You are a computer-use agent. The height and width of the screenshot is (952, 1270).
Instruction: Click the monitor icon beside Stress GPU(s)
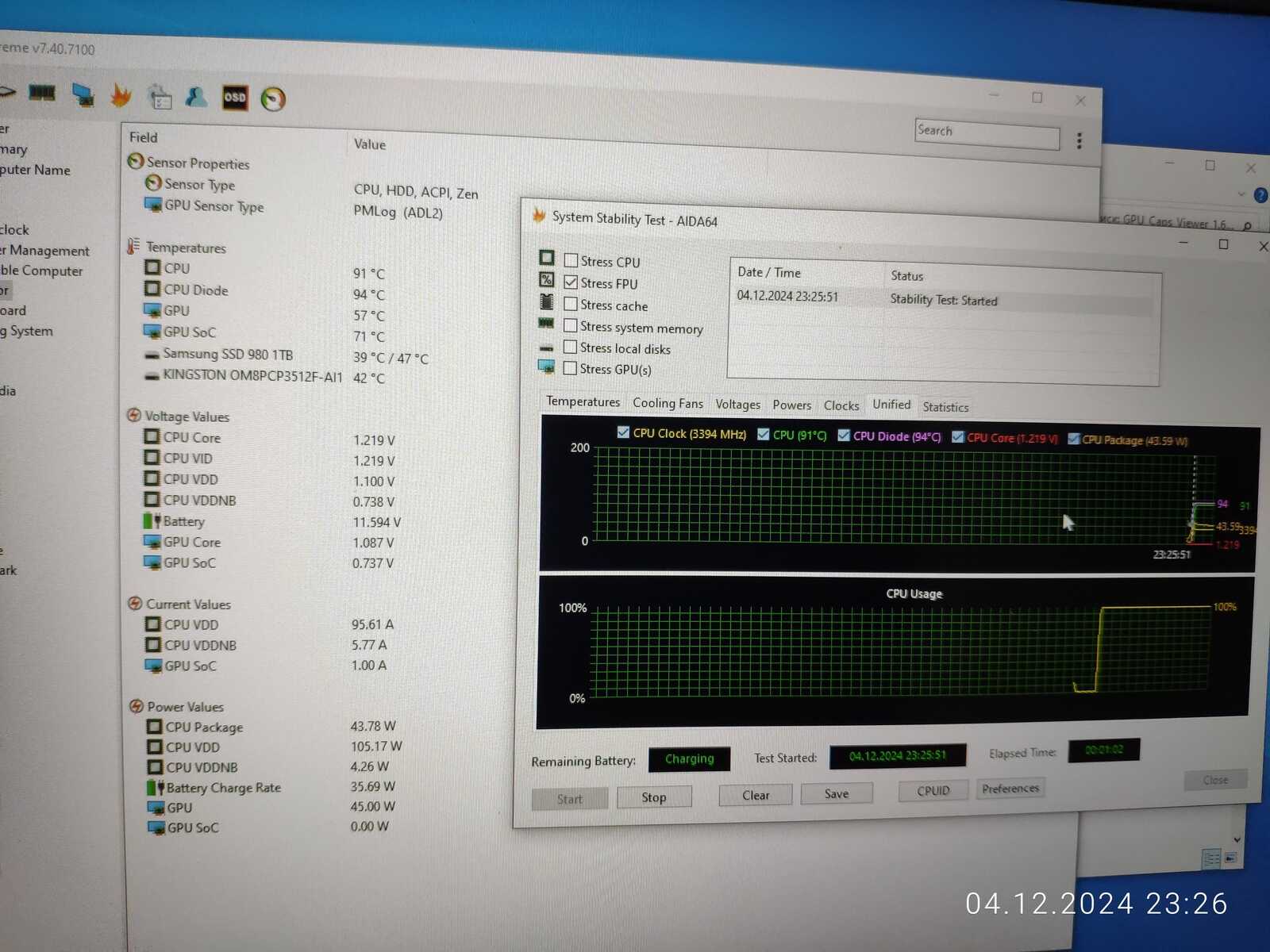[546, 367]
